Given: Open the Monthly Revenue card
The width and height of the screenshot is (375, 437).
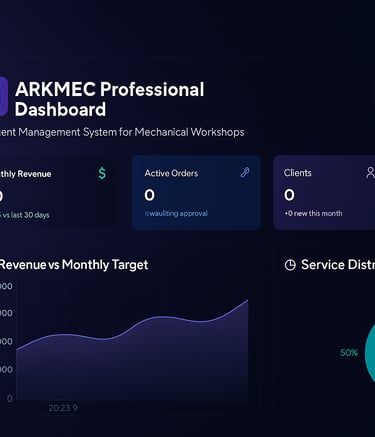Looking at the screenshot, I should pyautogui.click(x=58, y=192).
